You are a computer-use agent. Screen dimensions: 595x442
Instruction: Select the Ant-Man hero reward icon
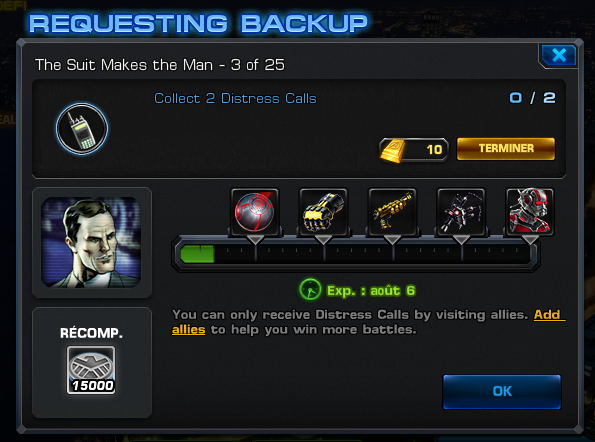530,212
